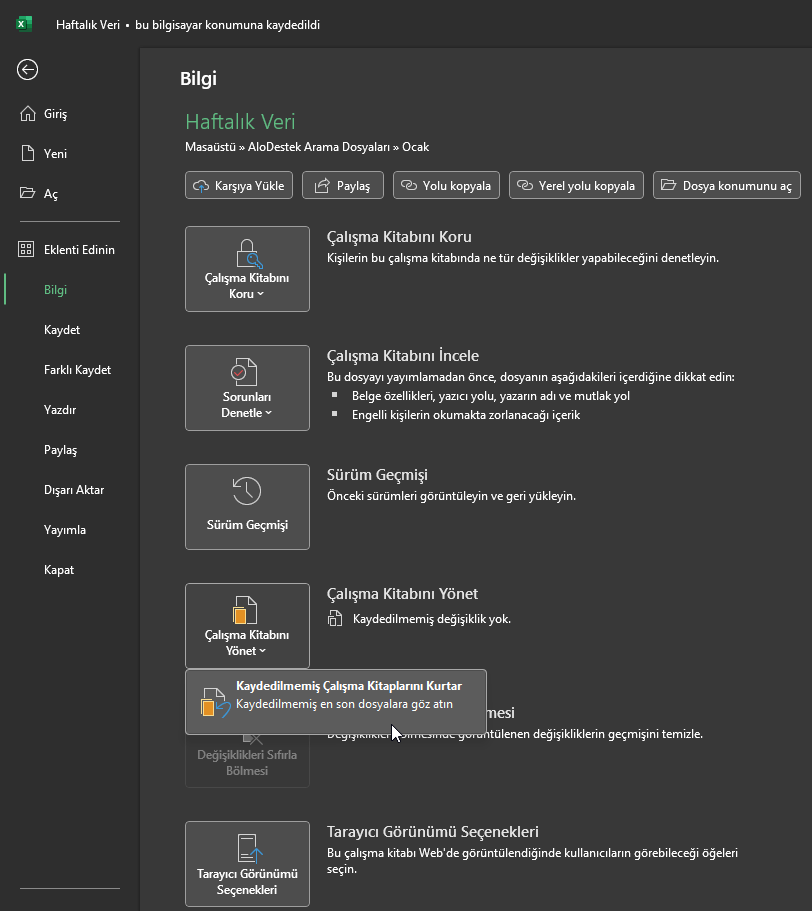Screen dimensions: 812x911
Task: Open Tarayıcı Görünümü Seçenekleri
Action: [x=246, y=863]
